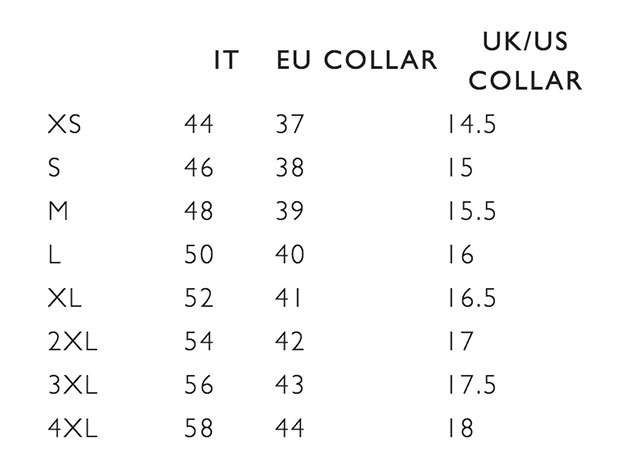
Task: Select the EU COLLAR column header
Action: point(357,60)
